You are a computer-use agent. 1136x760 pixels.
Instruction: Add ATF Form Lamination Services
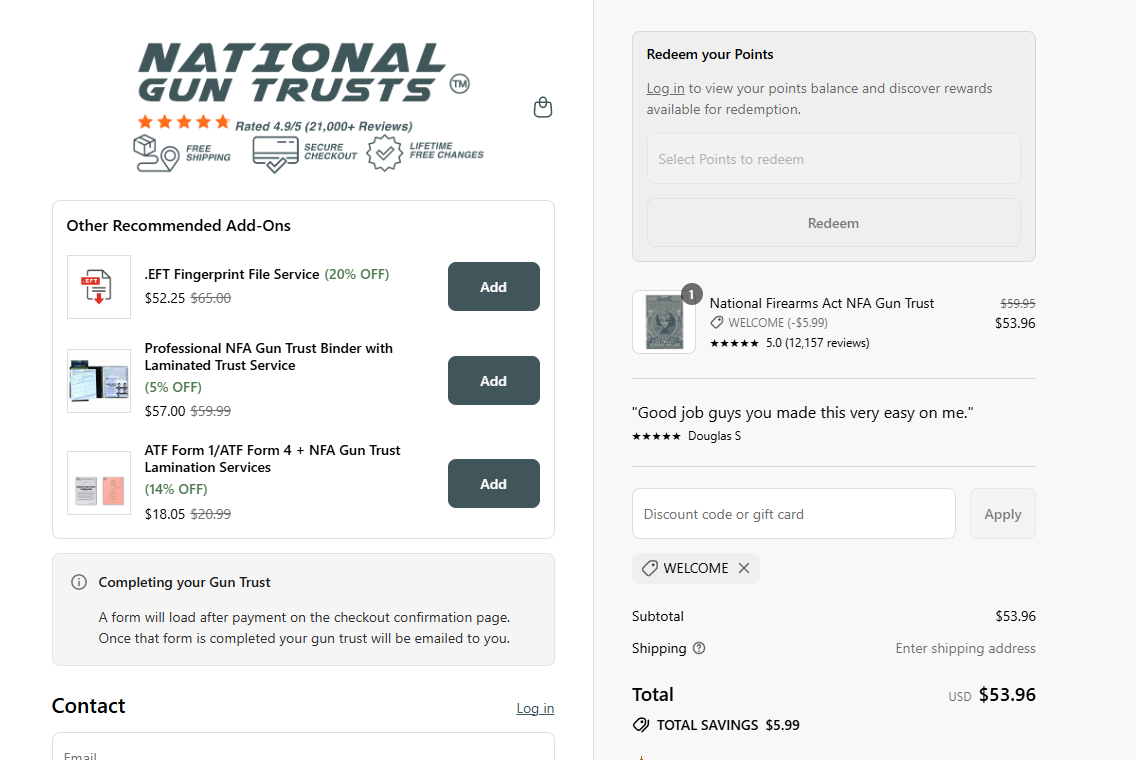point(493,483)
